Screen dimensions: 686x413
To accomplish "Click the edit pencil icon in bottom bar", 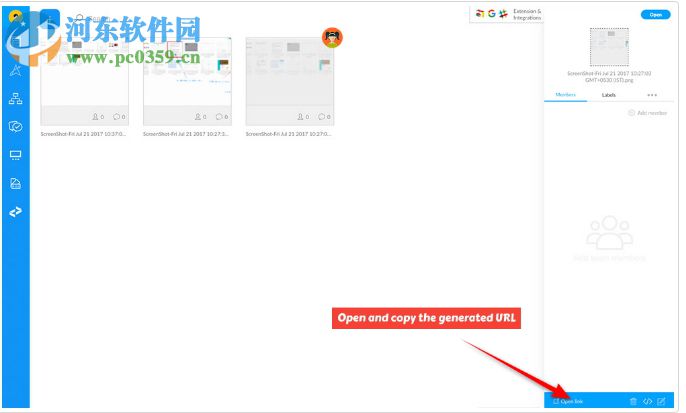I will point(661,401).
